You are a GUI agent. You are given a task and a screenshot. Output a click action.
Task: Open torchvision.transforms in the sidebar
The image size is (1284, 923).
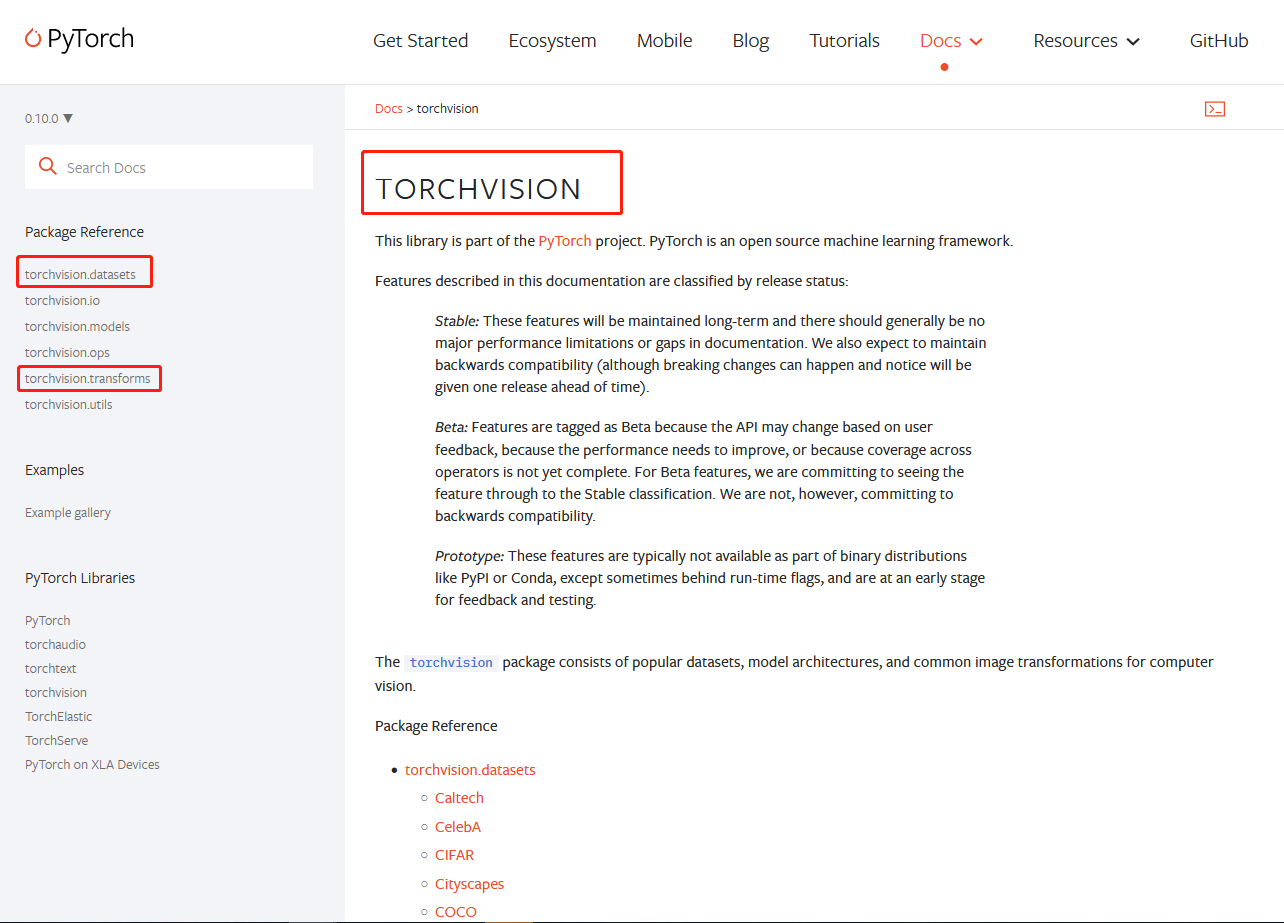(x=88, y=378)
